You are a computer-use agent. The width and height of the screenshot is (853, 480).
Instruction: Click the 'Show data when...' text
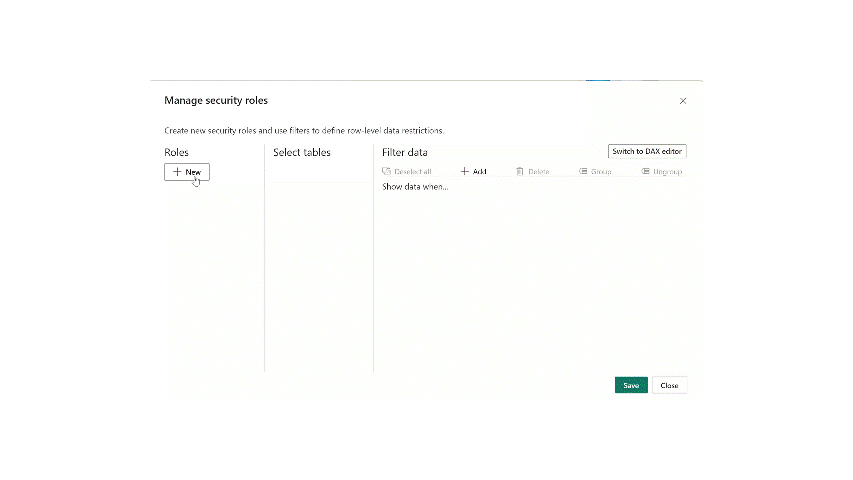click(415, 187)
